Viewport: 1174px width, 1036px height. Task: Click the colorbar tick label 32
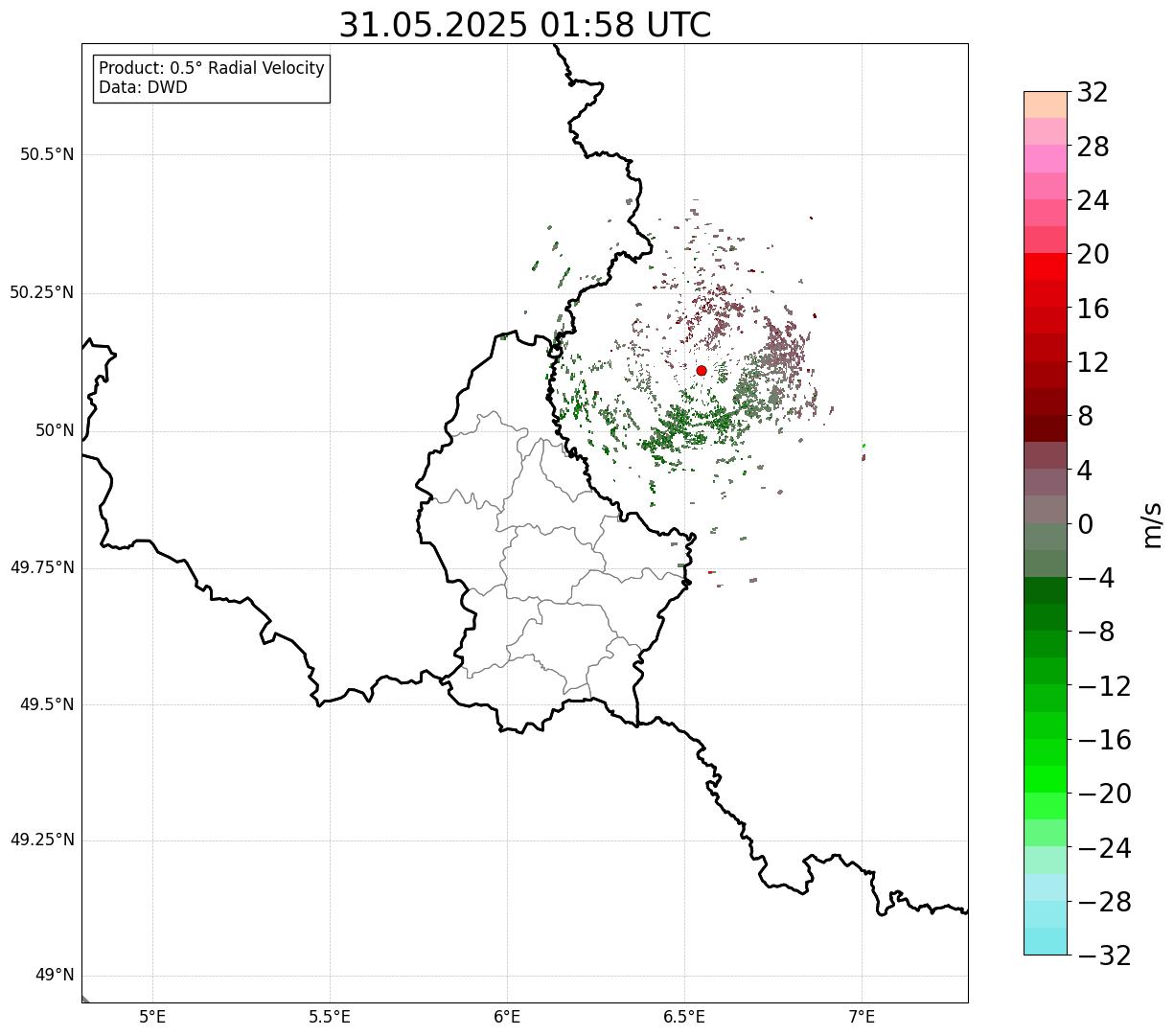click(1093, 93)
